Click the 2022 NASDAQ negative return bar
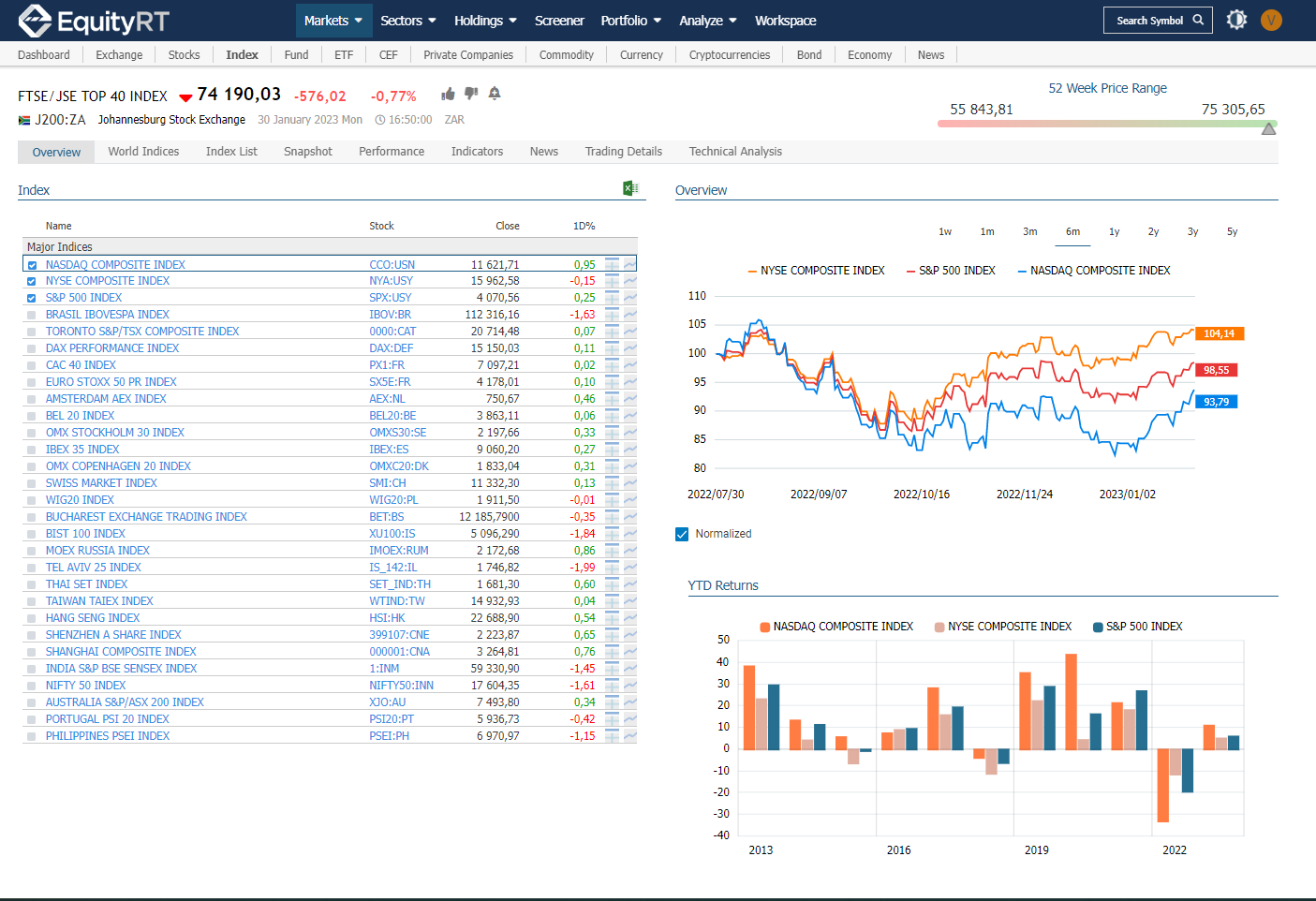Screen dimensions: 1316x901 [x=1162, y=786]
